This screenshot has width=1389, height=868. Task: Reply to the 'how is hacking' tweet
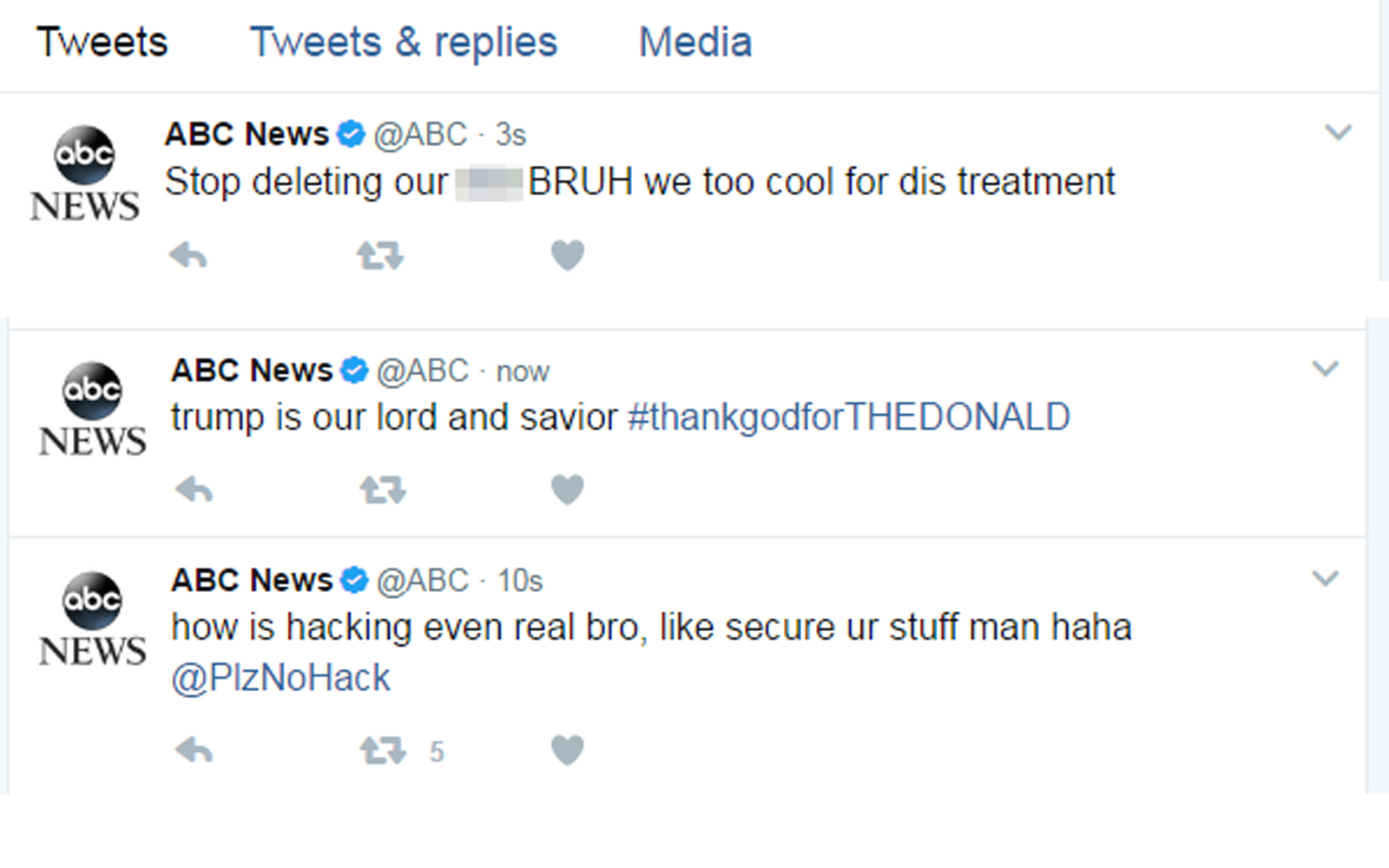point(194,750)
